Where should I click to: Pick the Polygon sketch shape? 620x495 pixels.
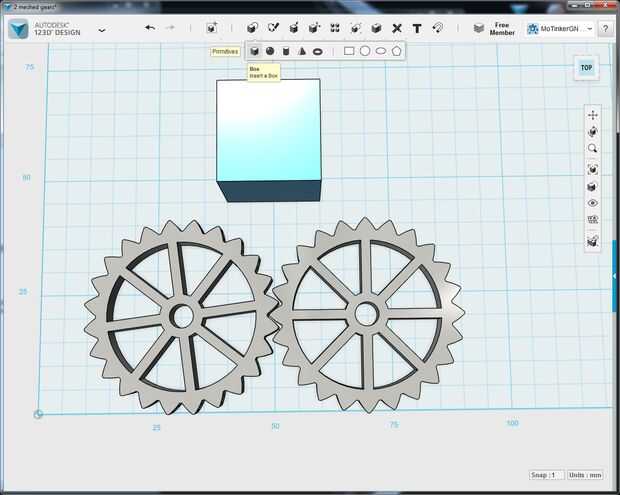tap(397, 51)
